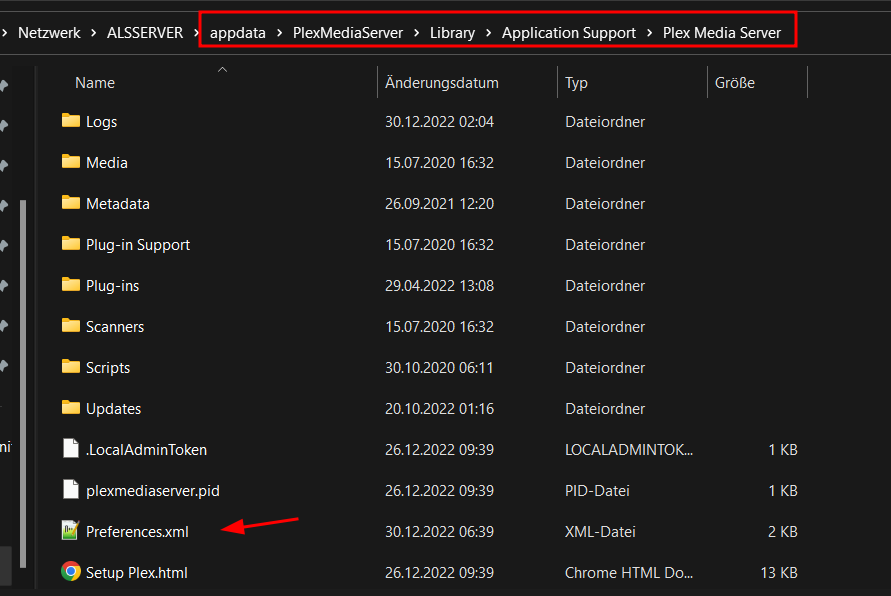Select the Scanners folder name
Image resolution: width=891 pixels, height=596 pixels.
coord(115,327)
